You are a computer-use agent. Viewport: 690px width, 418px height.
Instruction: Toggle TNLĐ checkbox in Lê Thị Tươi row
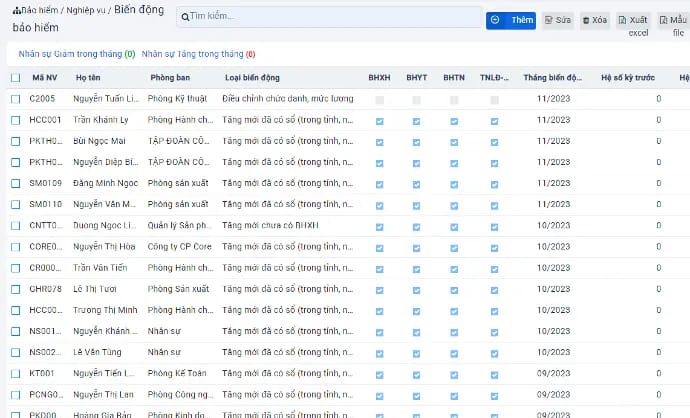(x=494, y=290)
